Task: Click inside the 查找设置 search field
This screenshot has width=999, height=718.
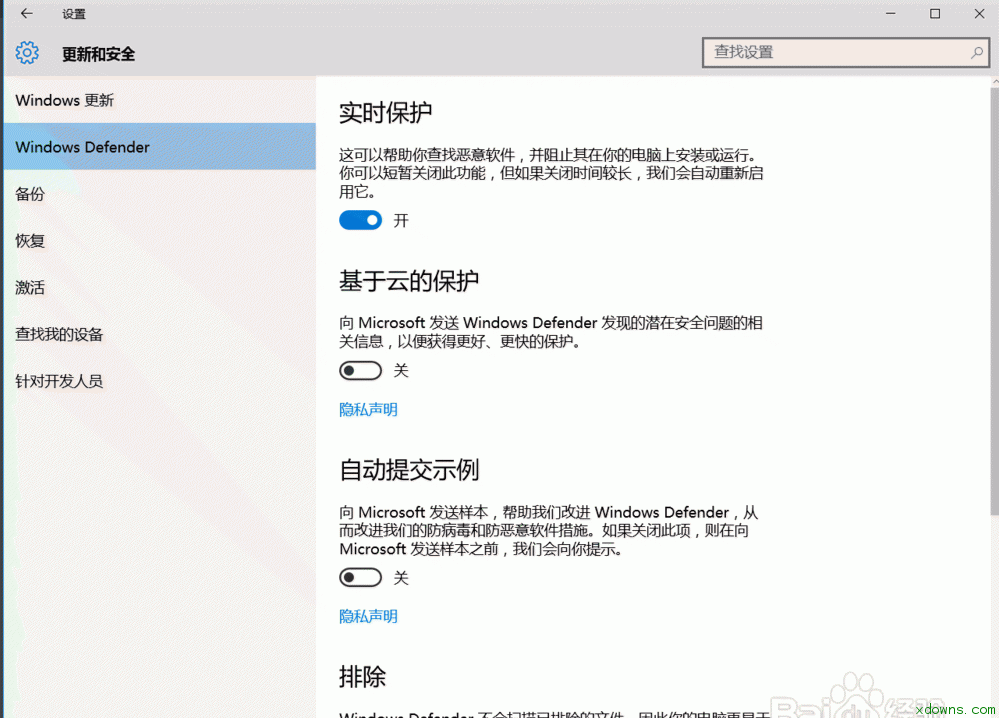Action: (x=845, y=52)
